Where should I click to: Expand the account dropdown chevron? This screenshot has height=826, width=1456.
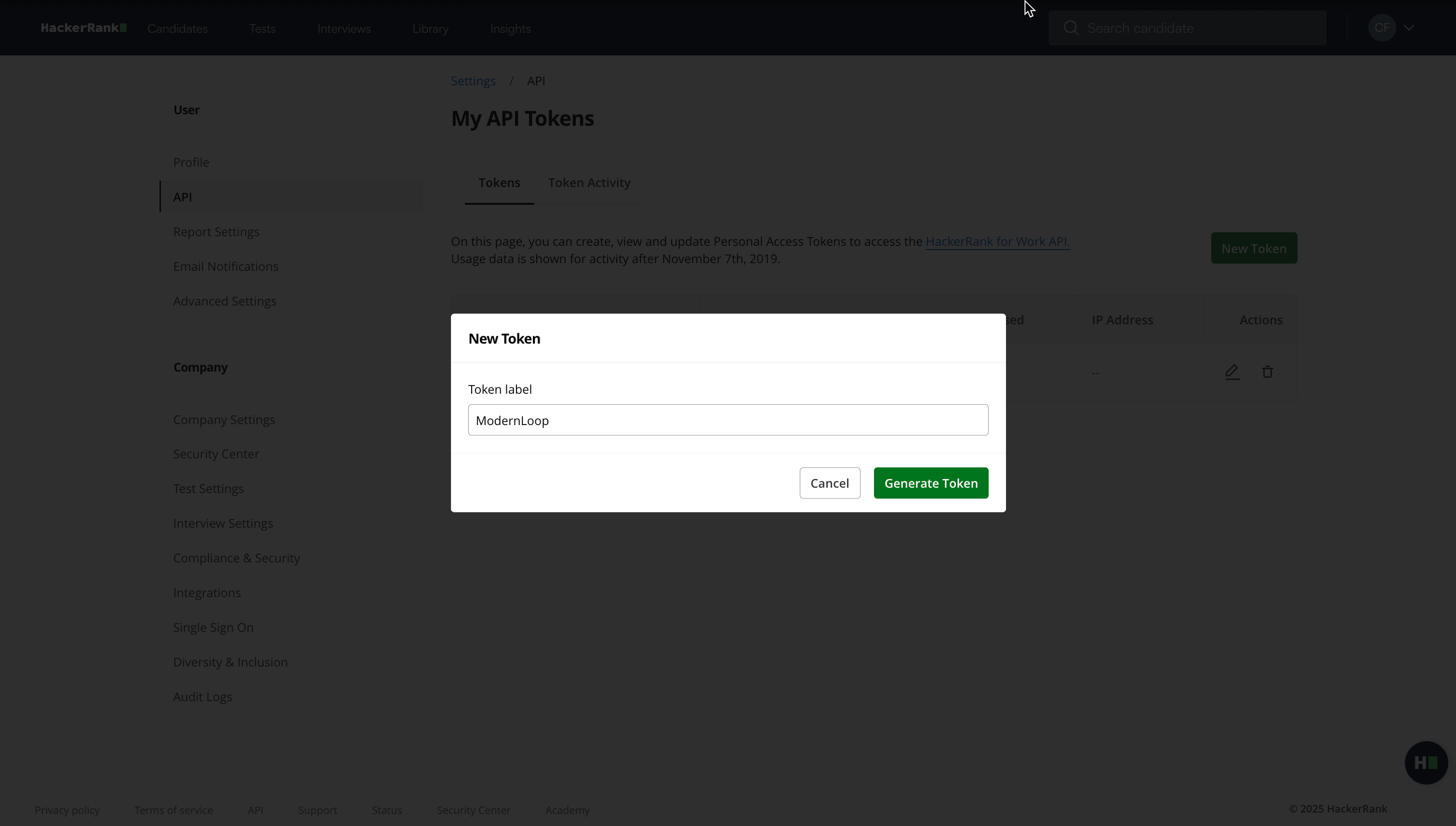tap(1409, 28)
